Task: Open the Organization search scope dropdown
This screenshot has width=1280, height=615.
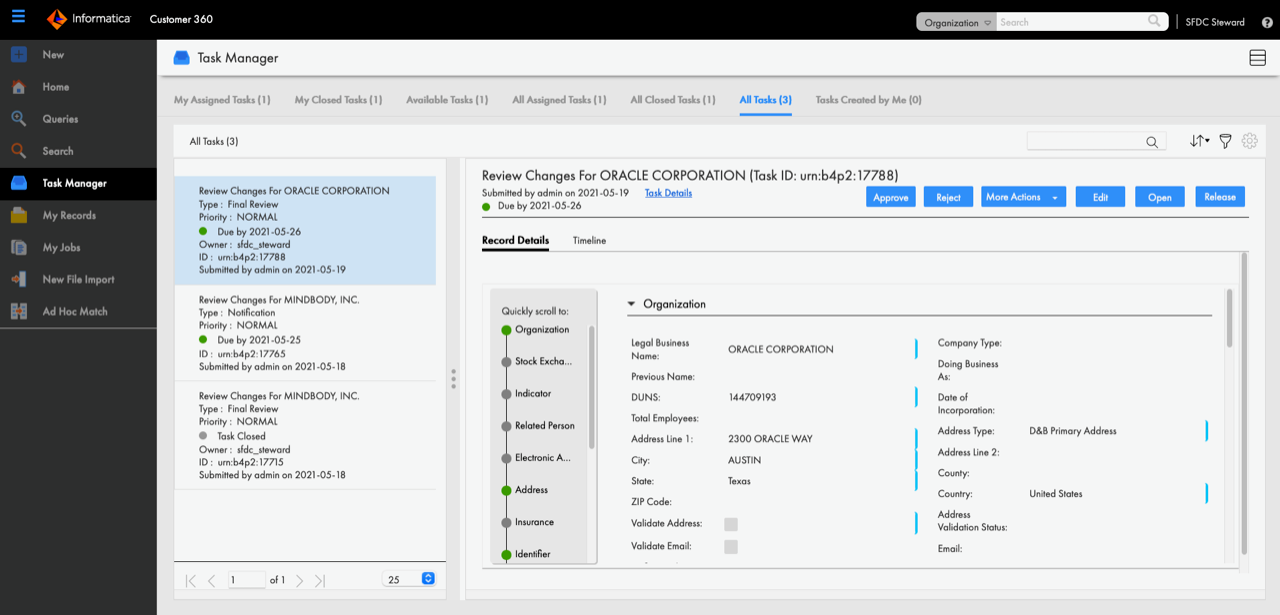Action: (x=957, y=22)
